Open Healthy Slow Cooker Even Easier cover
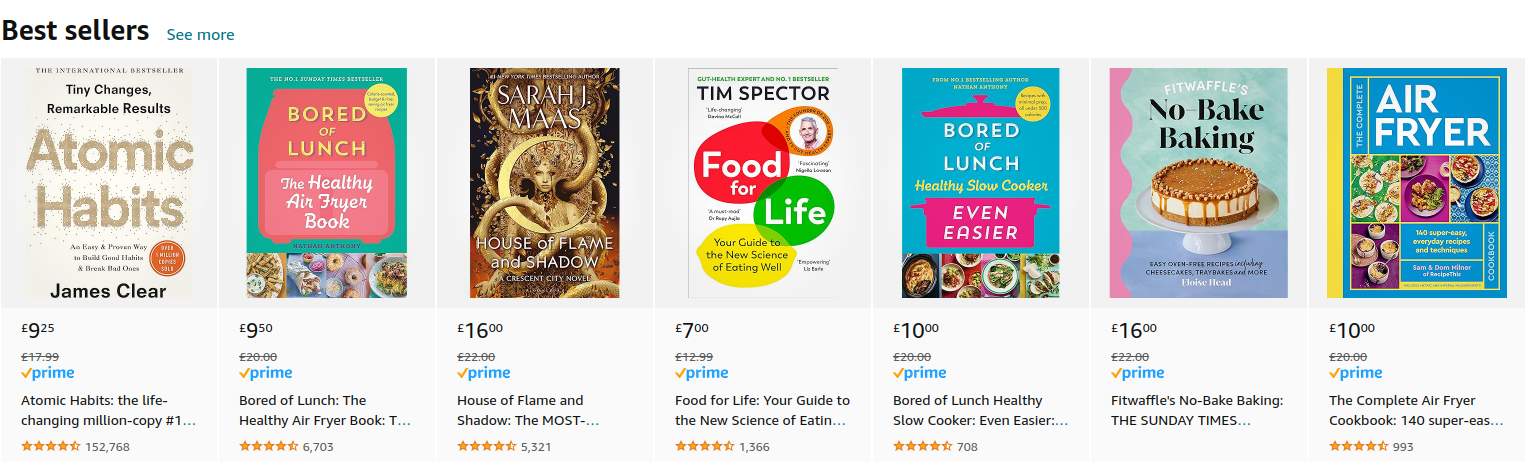1535x471 pixels. coord(980,182)
